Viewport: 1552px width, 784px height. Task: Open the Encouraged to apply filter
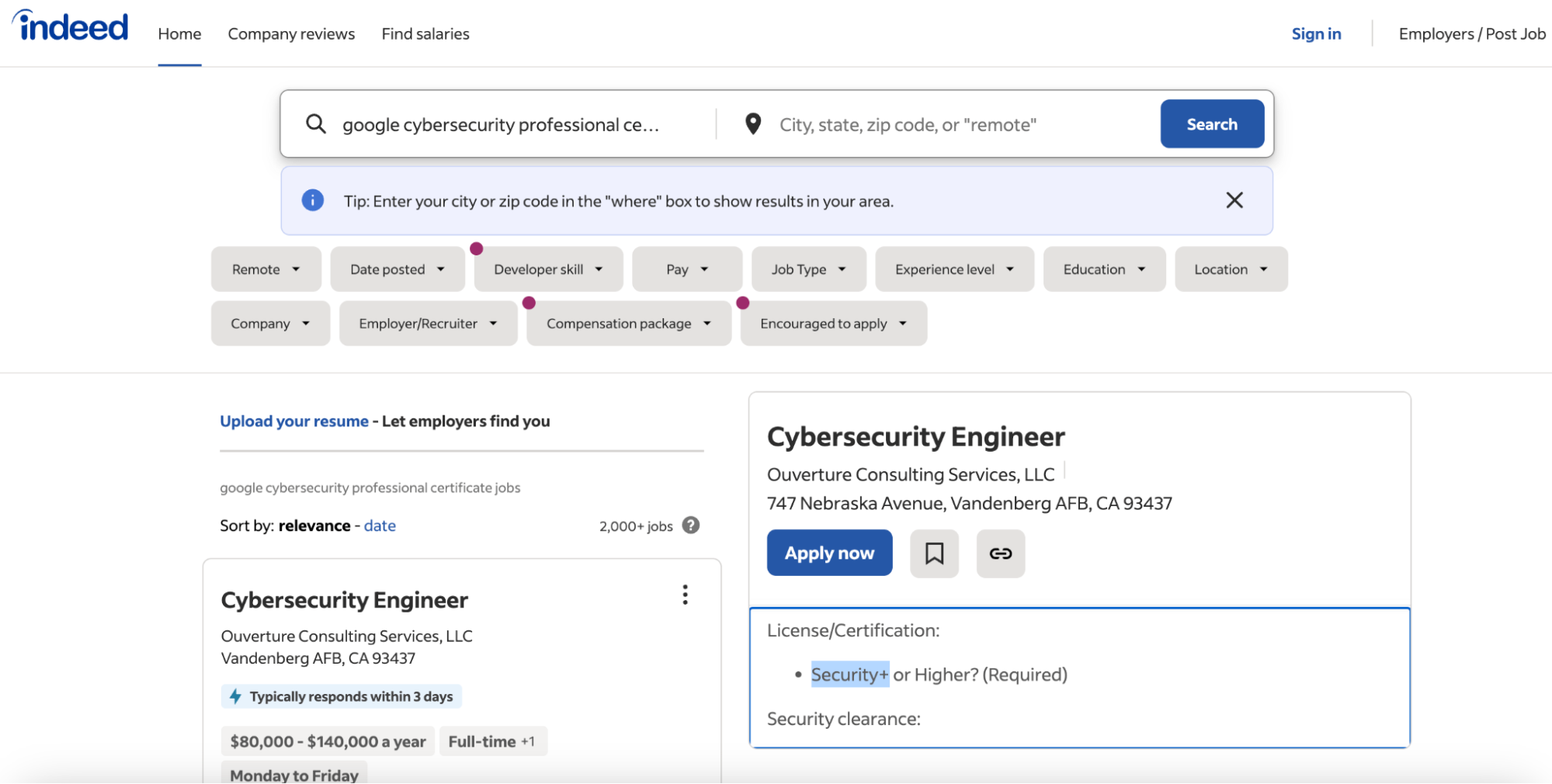pyautogui.click(x=833, y=324)
